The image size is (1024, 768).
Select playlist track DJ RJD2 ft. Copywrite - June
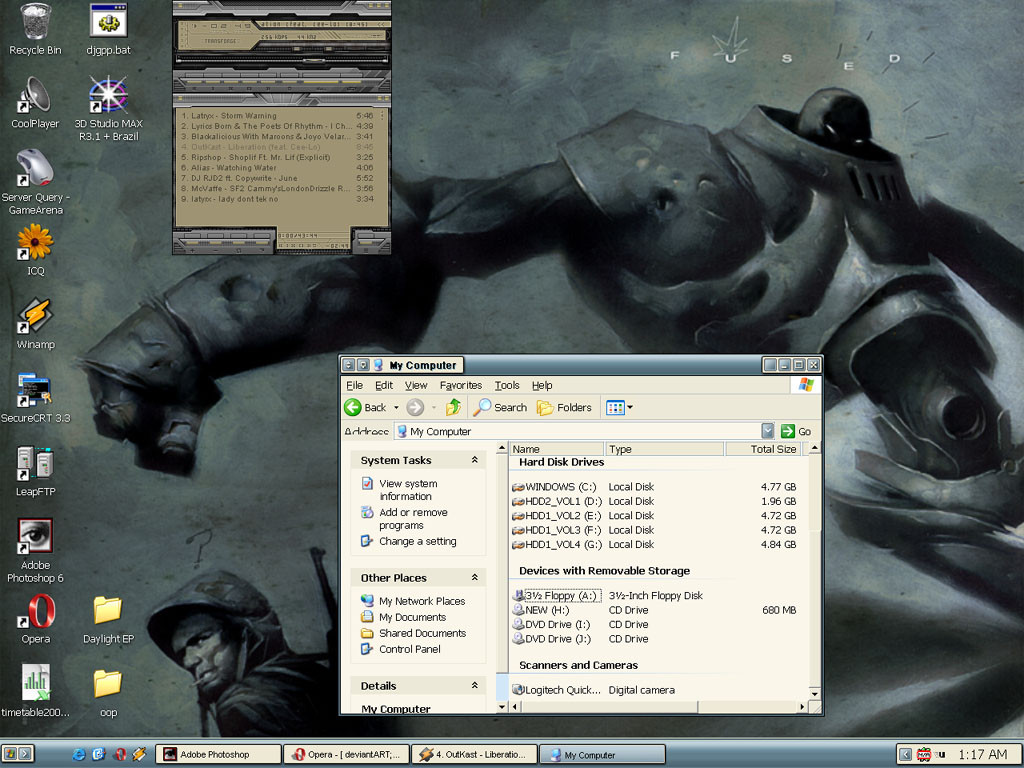coord(277,178)
